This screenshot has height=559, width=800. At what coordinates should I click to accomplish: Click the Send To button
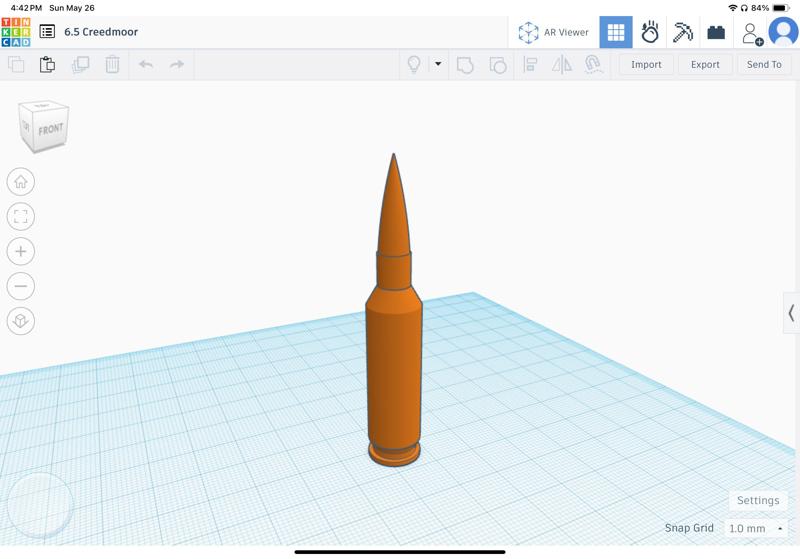click(x=764, y=65)
